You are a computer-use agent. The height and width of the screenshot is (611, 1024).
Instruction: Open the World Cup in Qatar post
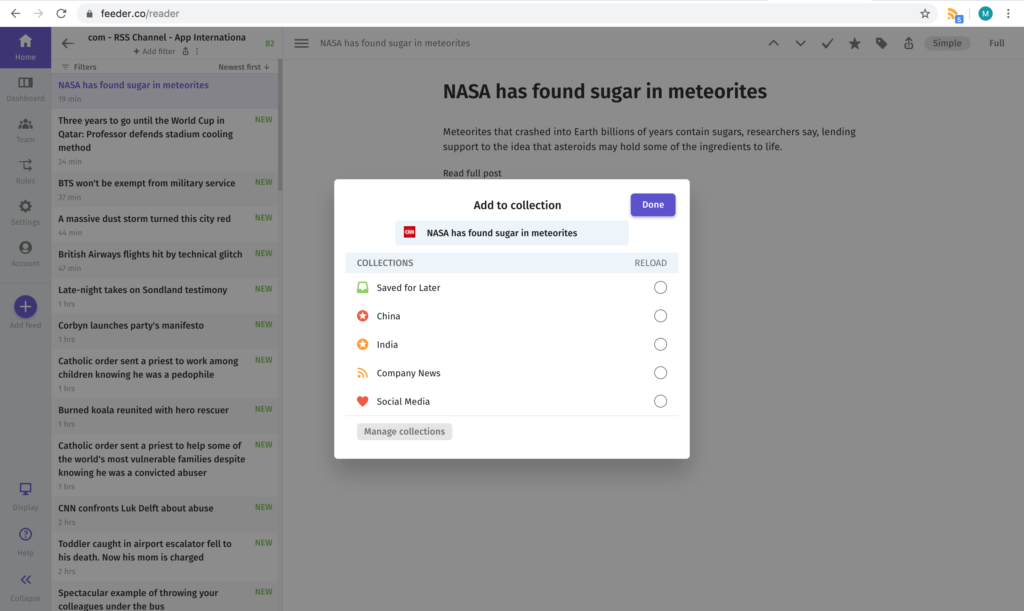[165, 140]
